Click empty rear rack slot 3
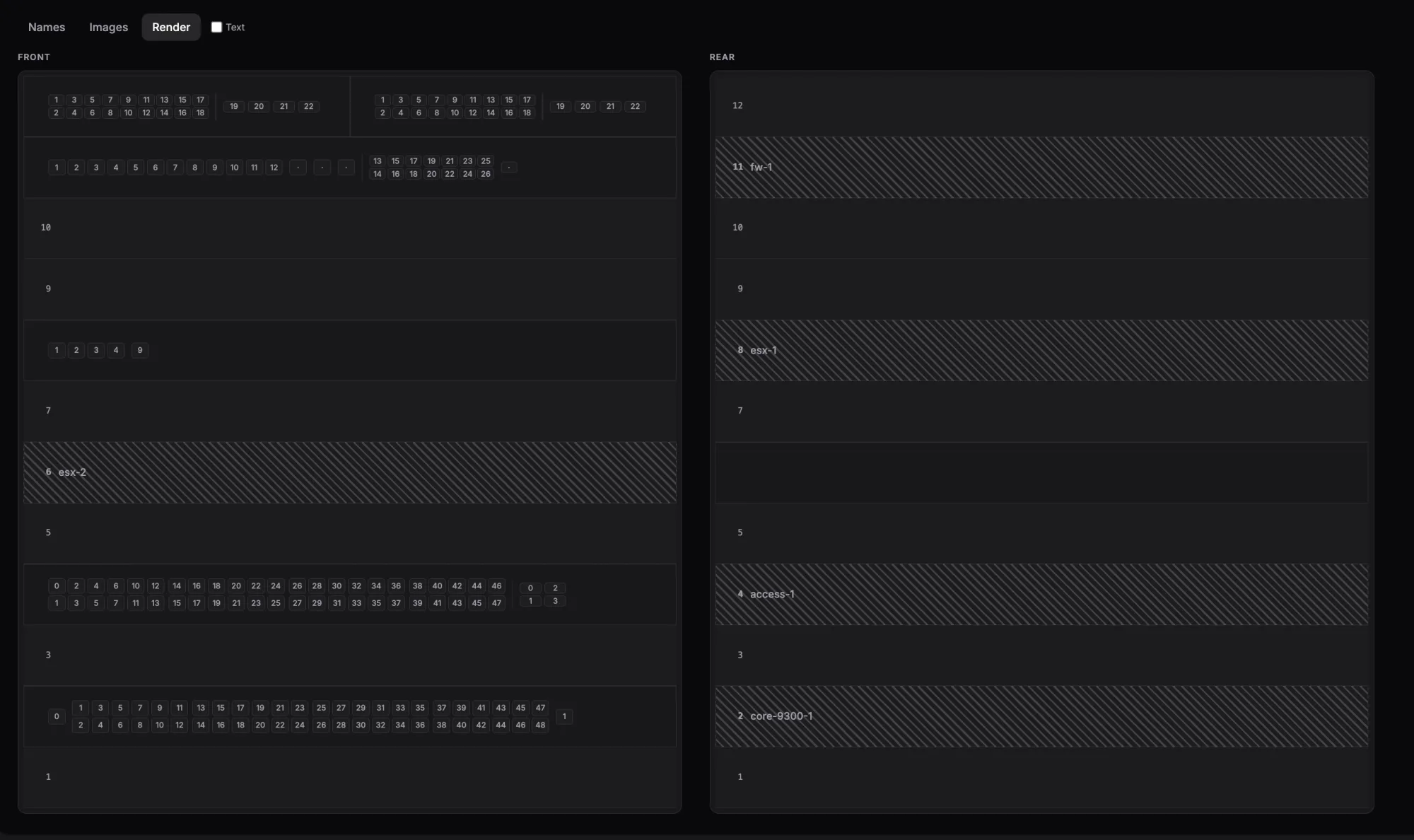The height and width of the screenshot is (840, 1414). click(x=1041, y=655)
